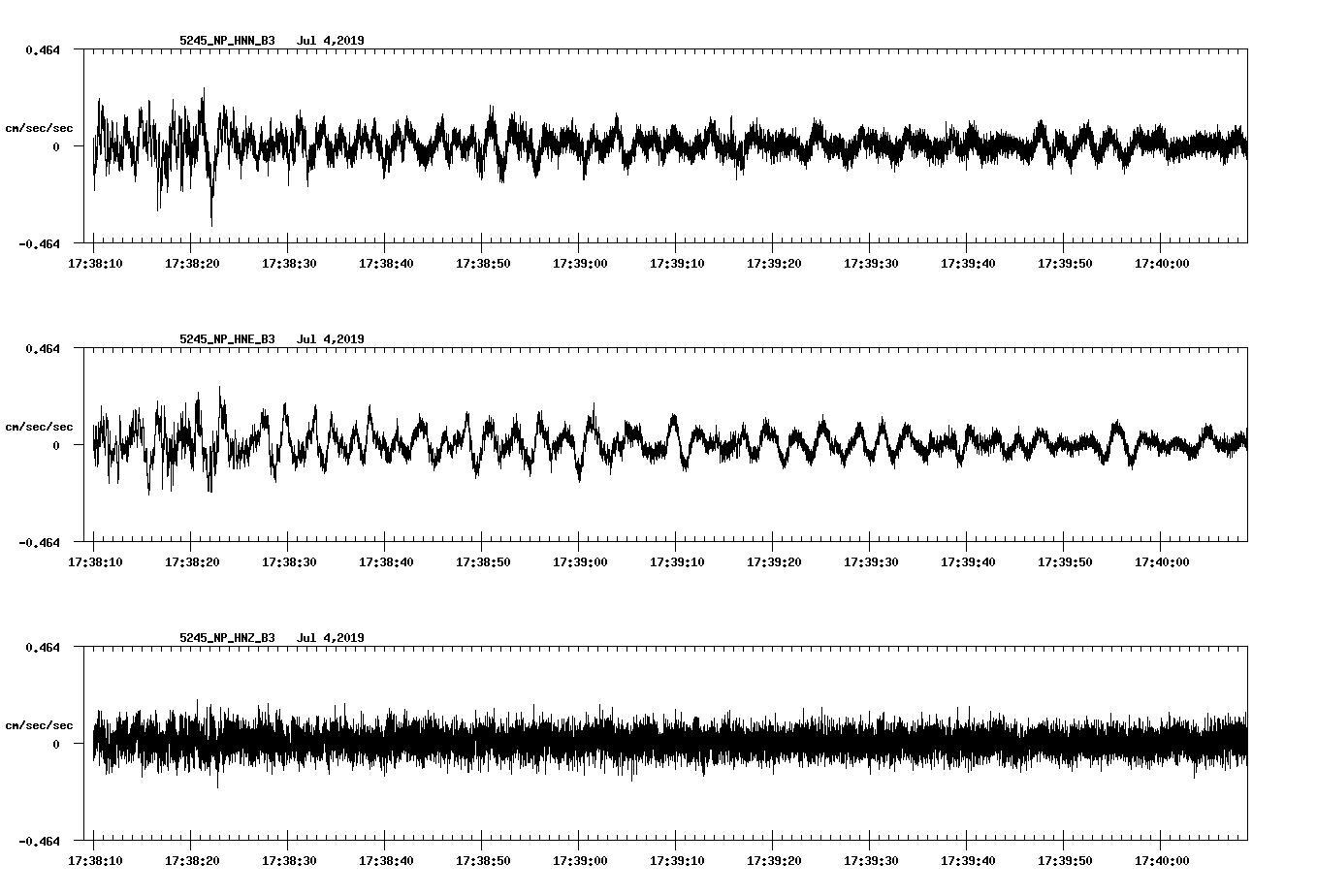Select 17:39:00 time label under HNN plot
1317x896 pixels.
(580, 263)
